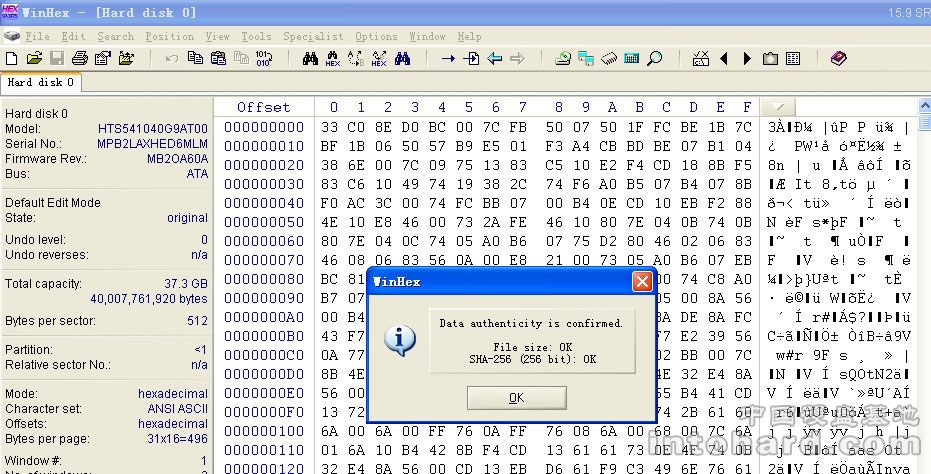Open the Tools menu
The width and height of the screenshot is (931, 474).
point(256,36)
